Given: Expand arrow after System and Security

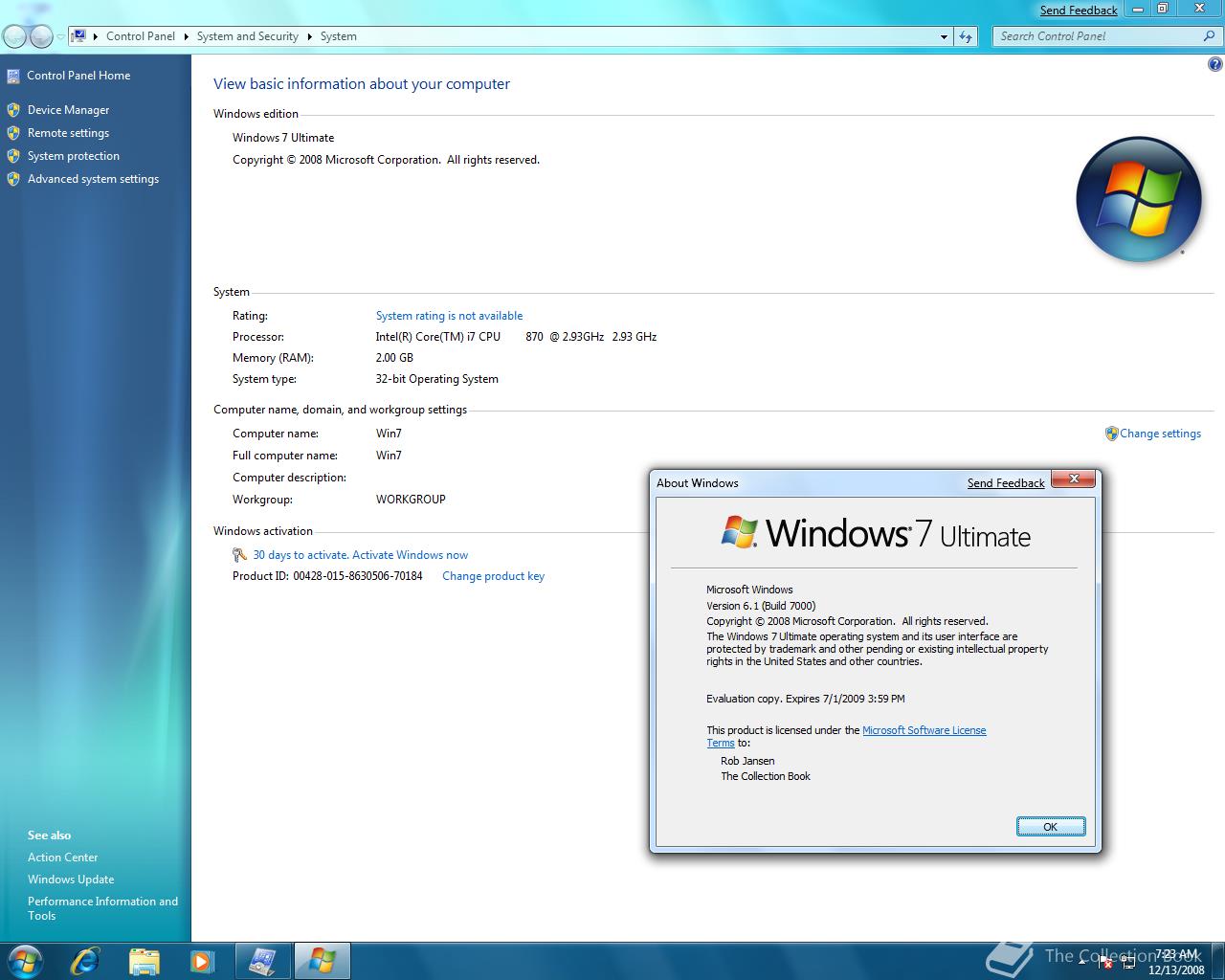Looking at the screenshot, I should point(309,36).
